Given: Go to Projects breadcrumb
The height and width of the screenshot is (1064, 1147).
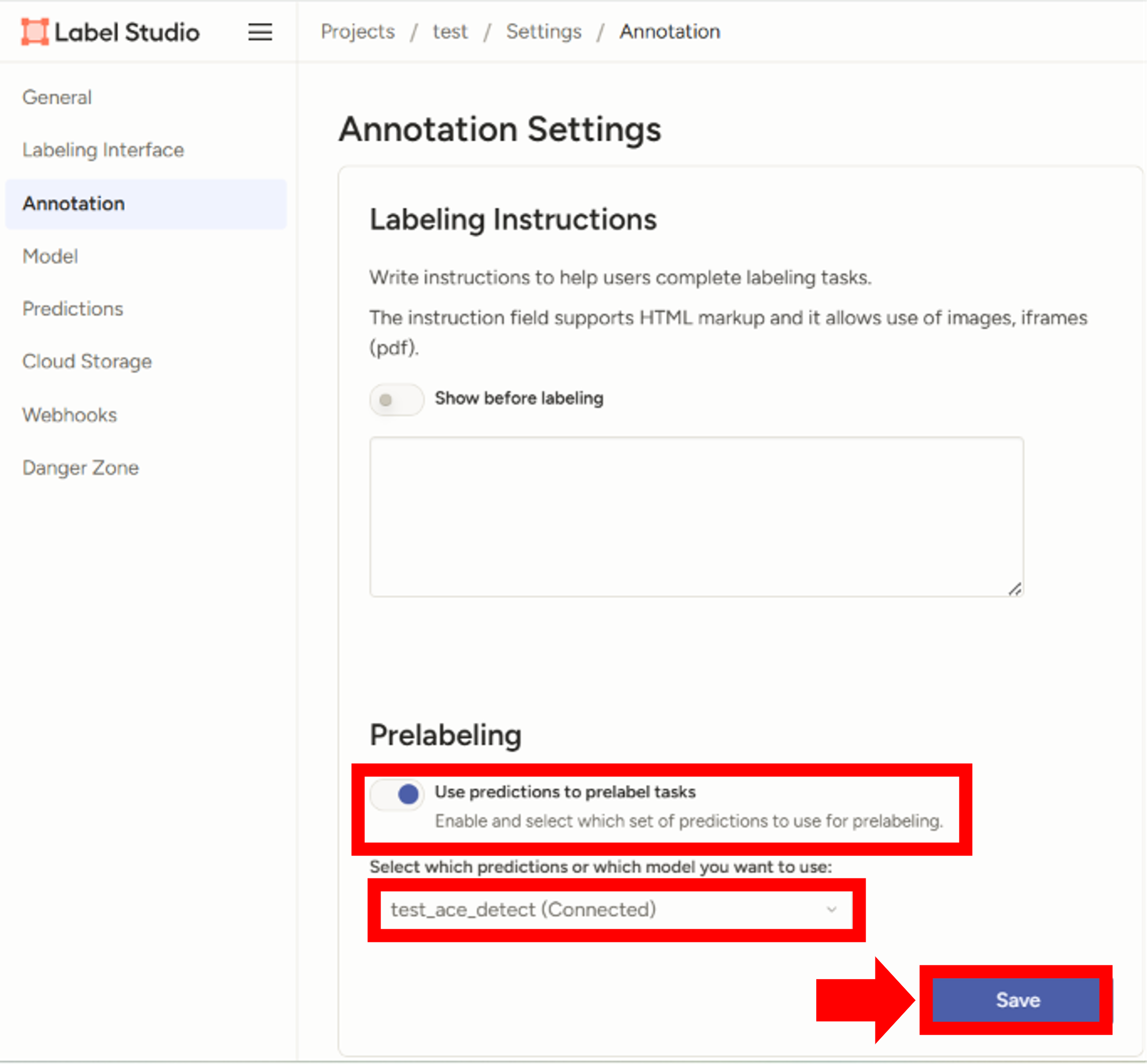Looking at the screenshot, I should 358,31.
